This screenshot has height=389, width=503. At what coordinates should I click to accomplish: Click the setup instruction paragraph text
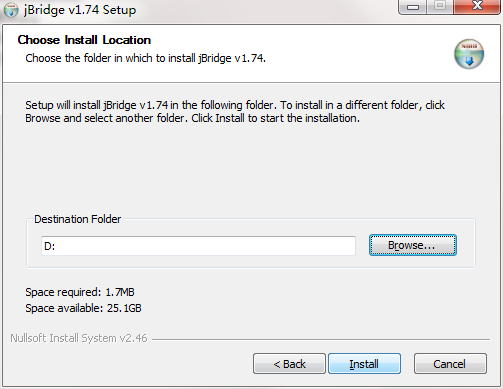[235, 112]
